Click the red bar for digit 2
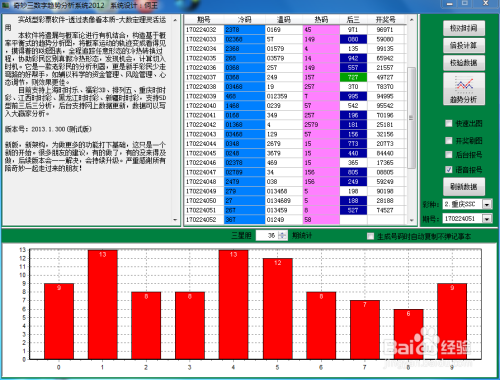 [x=146, y=326]
